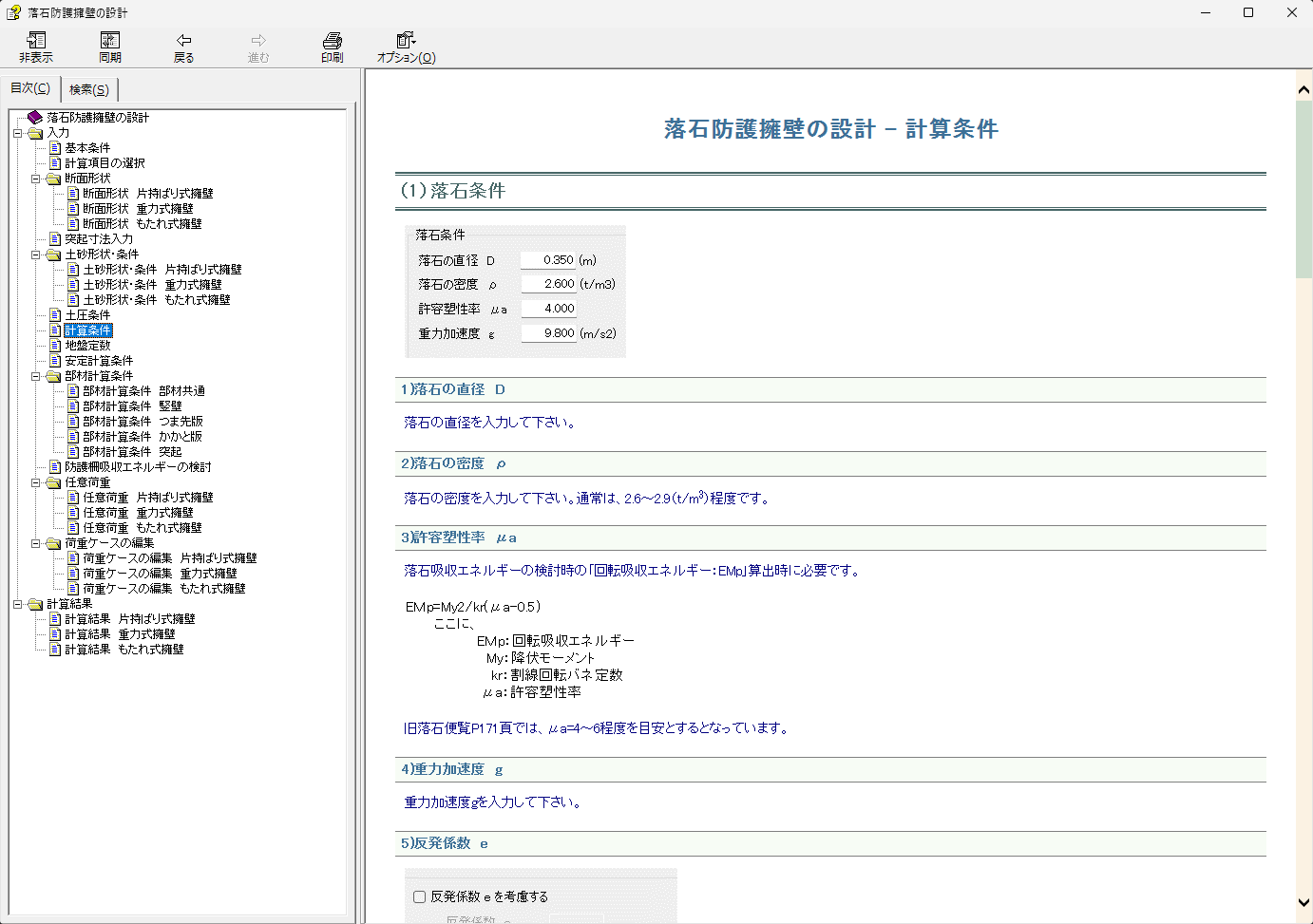Image resolution: width=1313 pixels, height=924 pixels.
Task: Click the page icon beside 基本条件
Action: coord(55,148)
